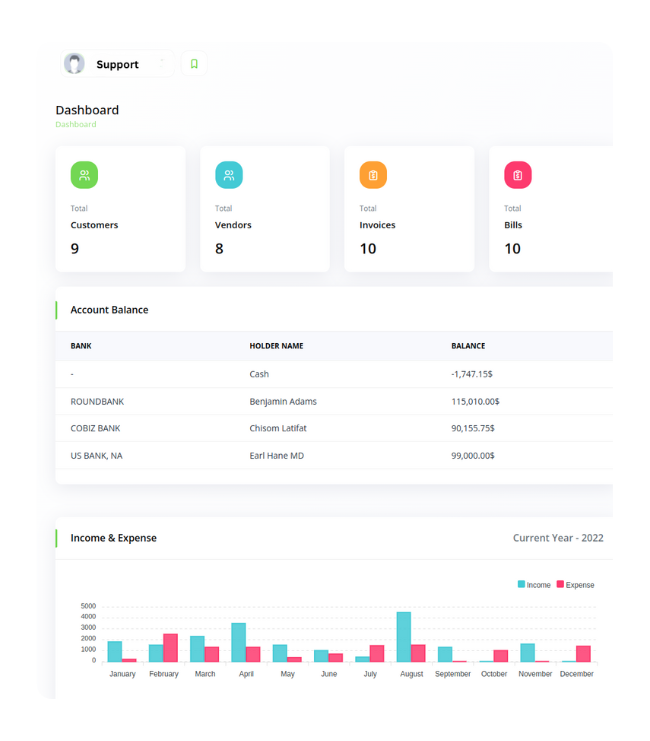650x741 pixels.
Task: Click the pink Bills icon
Action: click(517, 175)
